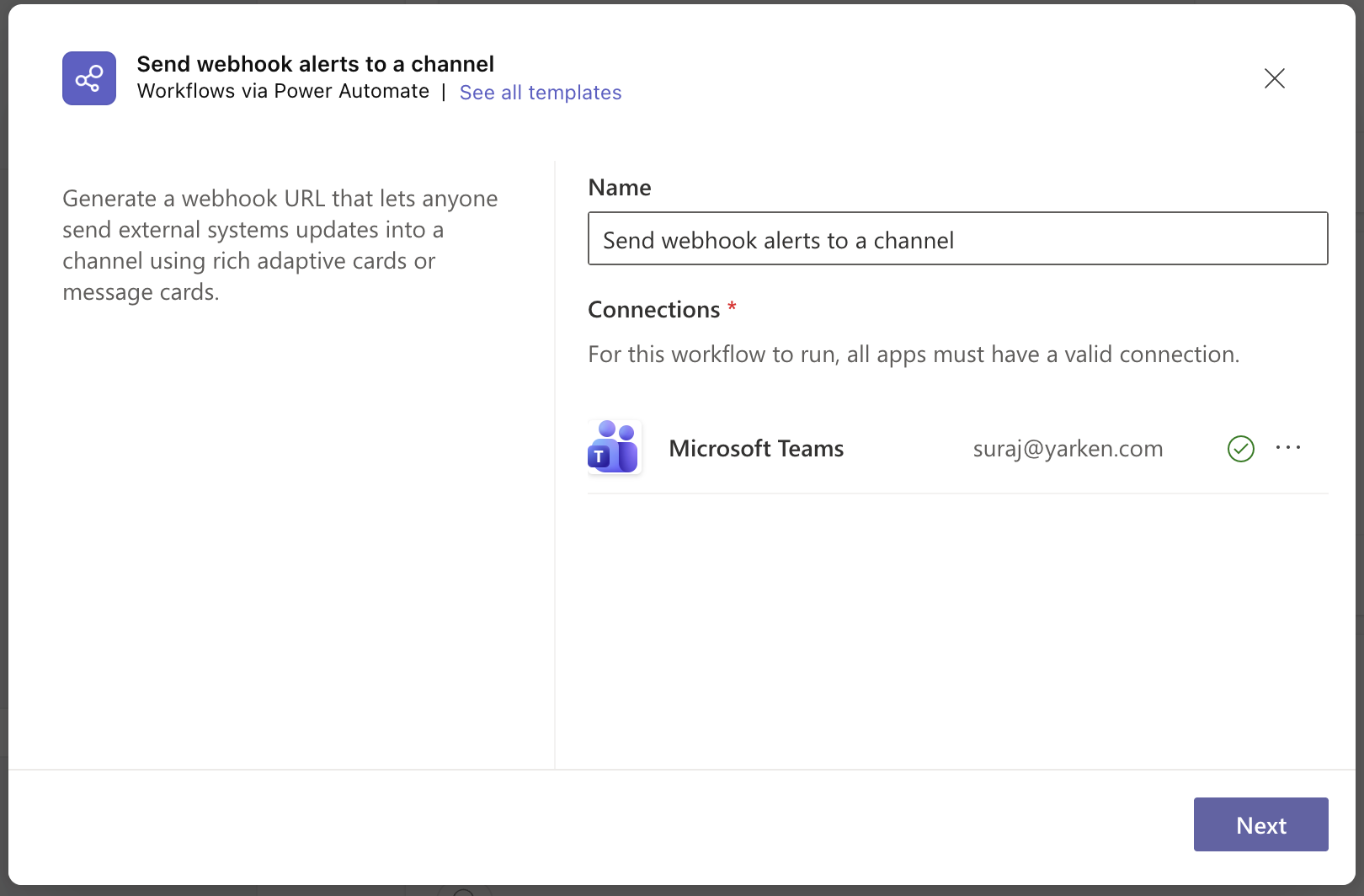The width and height of the screenshot is (1364, 896).
Task: Click the Workflows via Power Automate subtitle
Action: pos(283,92)
